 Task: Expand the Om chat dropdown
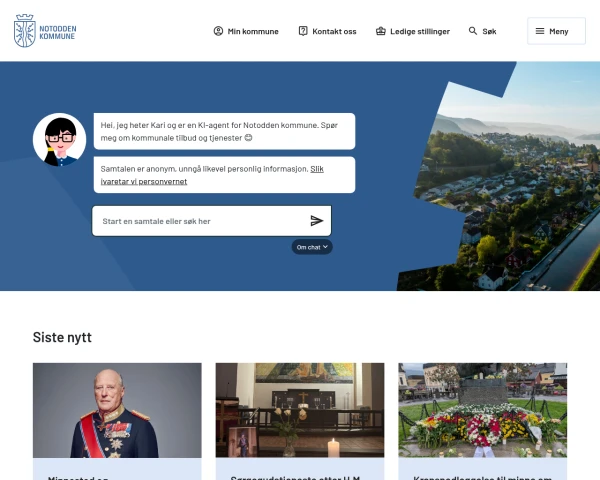(x=312, y=247)
